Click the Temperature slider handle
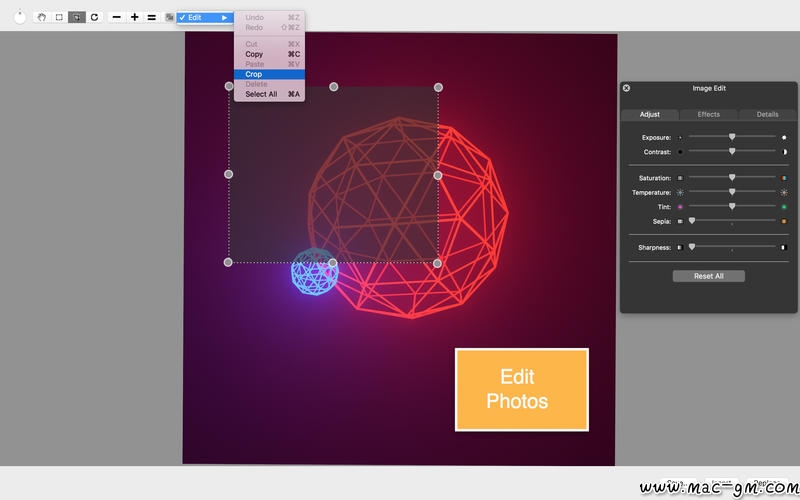The image size is (800, 500). [732, 192]
